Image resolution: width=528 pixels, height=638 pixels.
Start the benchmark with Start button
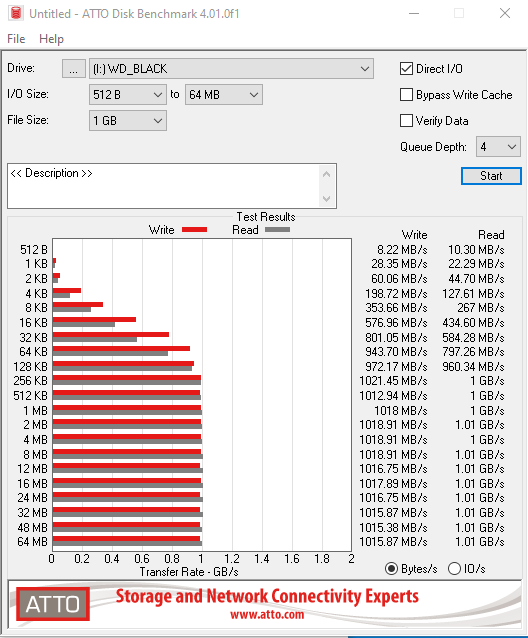(491, 176)
